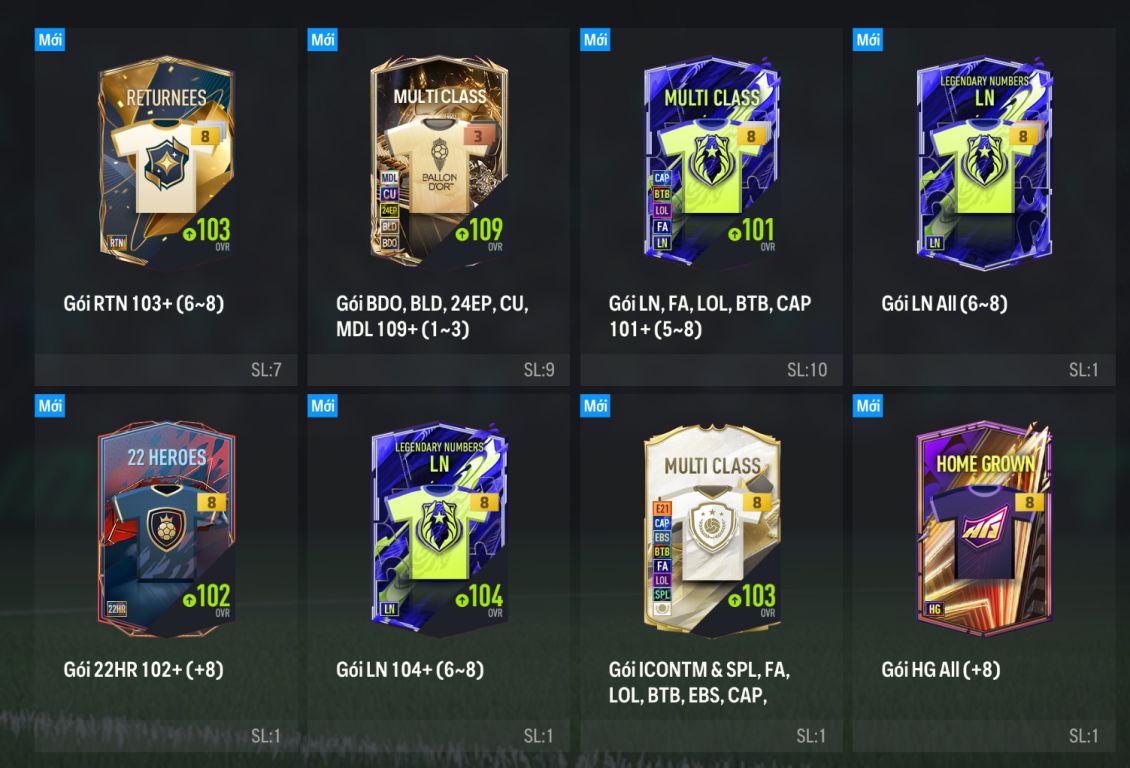Screen dimensions: 1130x768
Task: Click the crown ball badge on 22 Heroes shirt
Action: point(166,529)
